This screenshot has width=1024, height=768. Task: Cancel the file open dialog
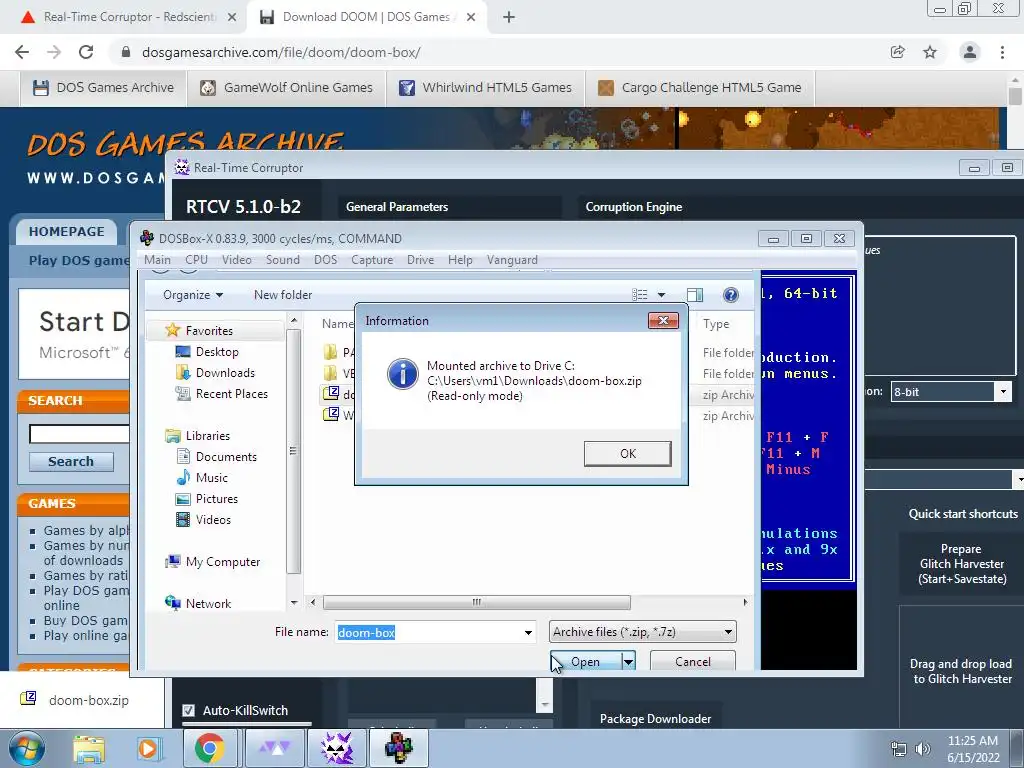pos(693,662)
